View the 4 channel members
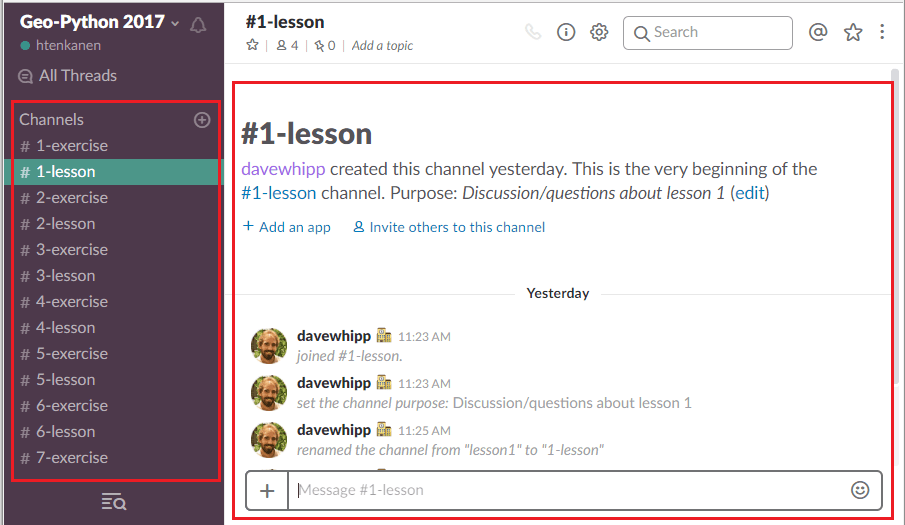This screenshot has height=525, width=905. click(x=287, y=45)
